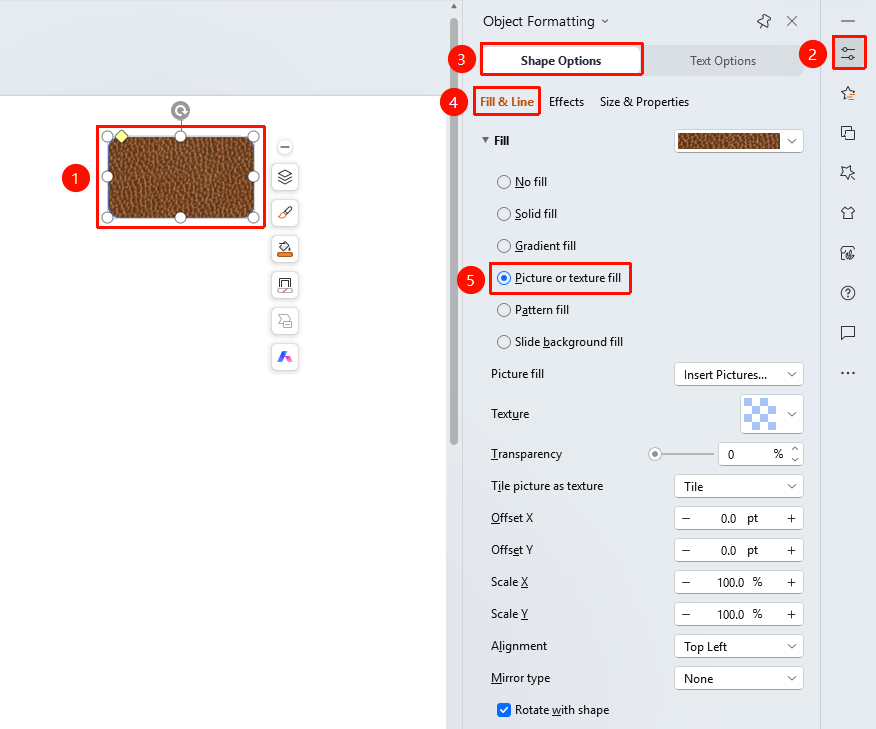This screenshot has height=729, width=876.
Task: Launch the colorful AI icon in the floating toolbar
Action: [x=285, y=356]
